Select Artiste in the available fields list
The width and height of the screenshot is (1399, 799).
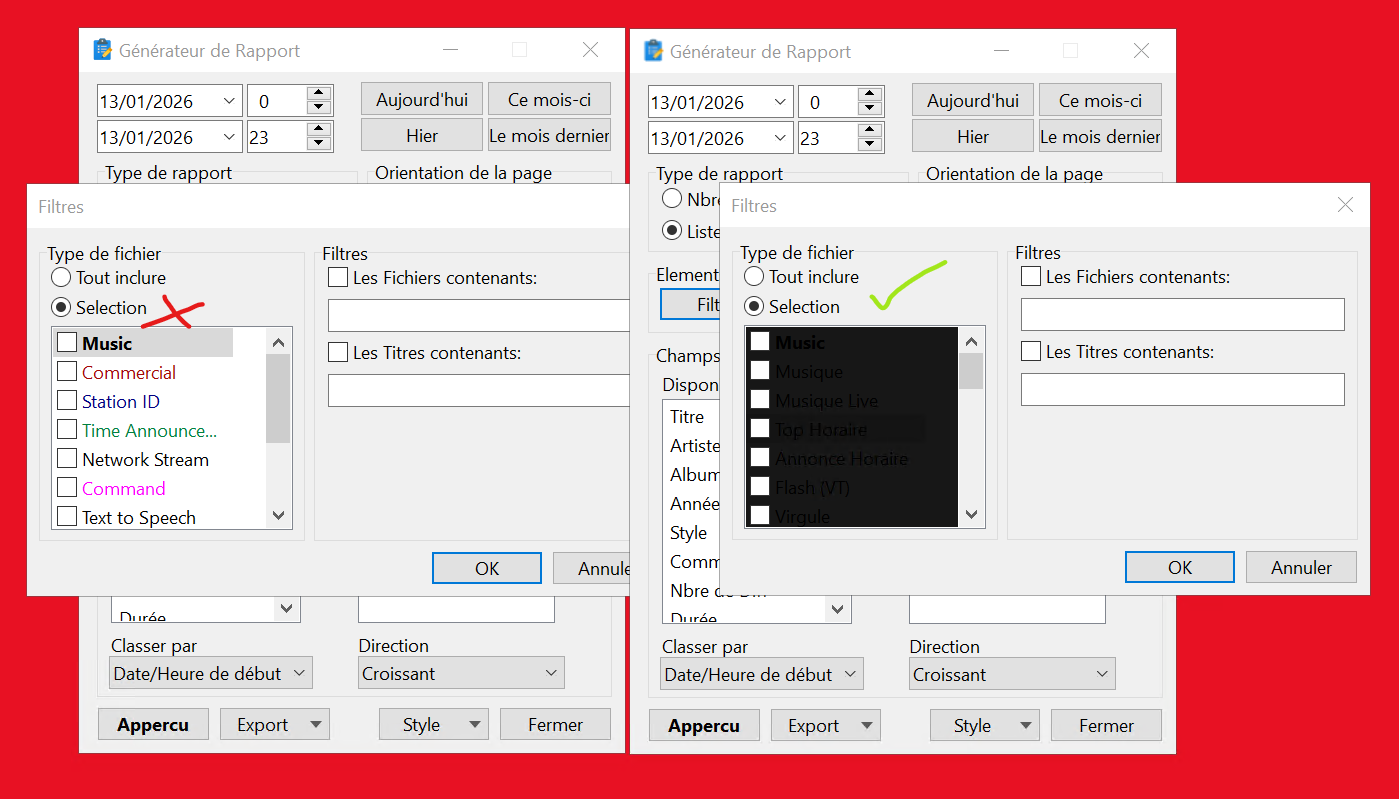(694, 446)
